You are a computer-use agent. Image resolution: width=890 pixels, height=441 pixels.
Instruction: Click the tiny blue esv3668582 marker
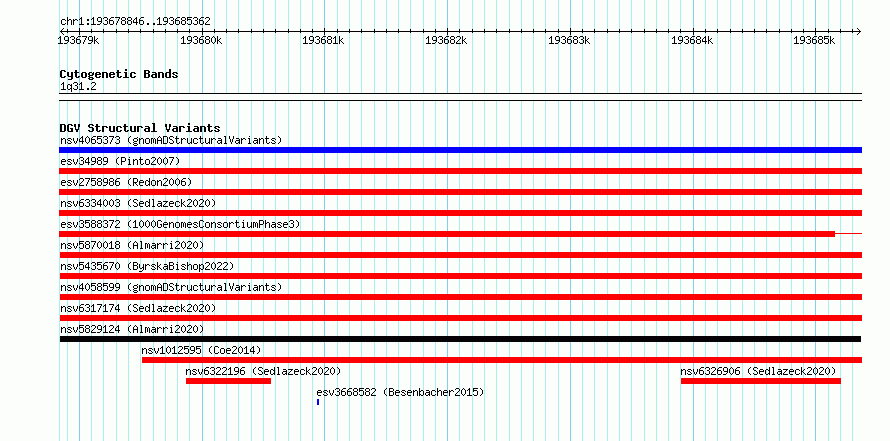318,402
